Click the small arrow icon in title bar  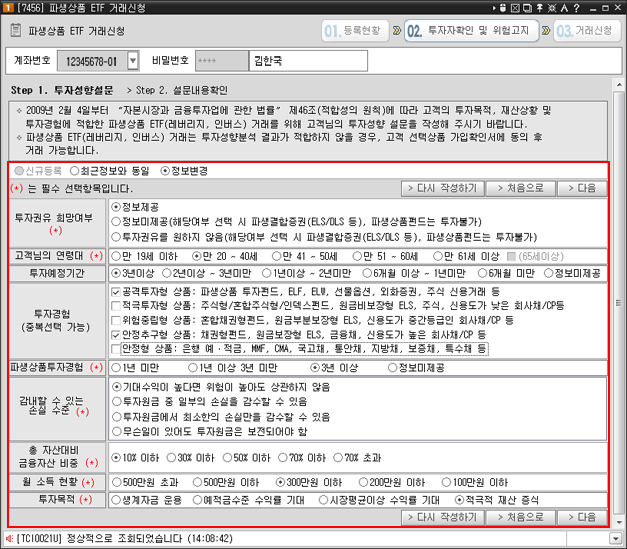pyautogui.click(x=494, y=8)
